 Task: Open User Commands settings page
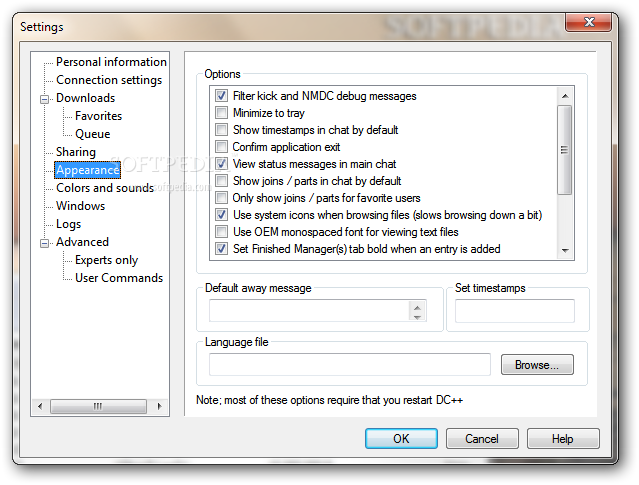[x=119, y=278]
